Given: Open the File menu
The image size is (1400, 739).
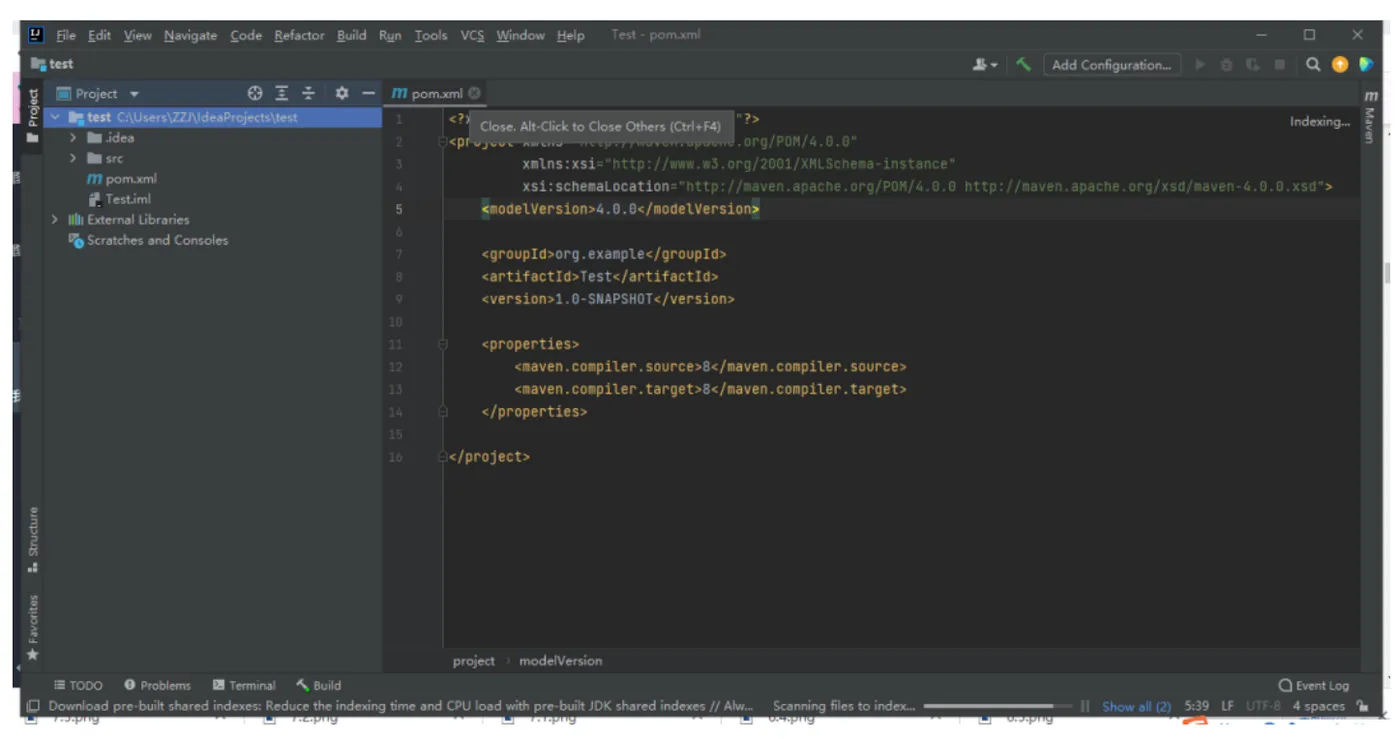Looking at the screenshot, I should pos(66,35).
